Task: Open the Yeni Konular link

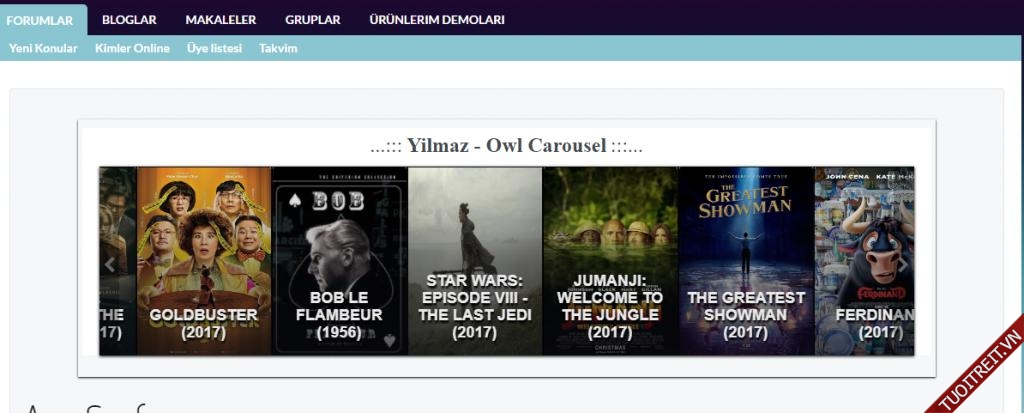Action: tap(43, 48)
